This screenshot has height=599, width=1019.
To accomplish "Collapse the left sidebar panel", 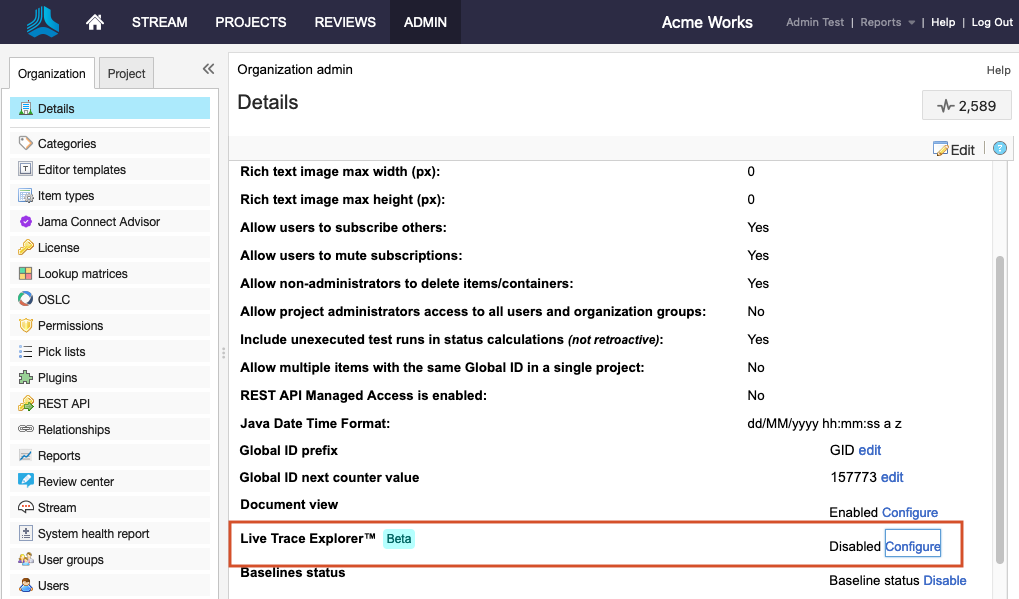I will [208, 69].
